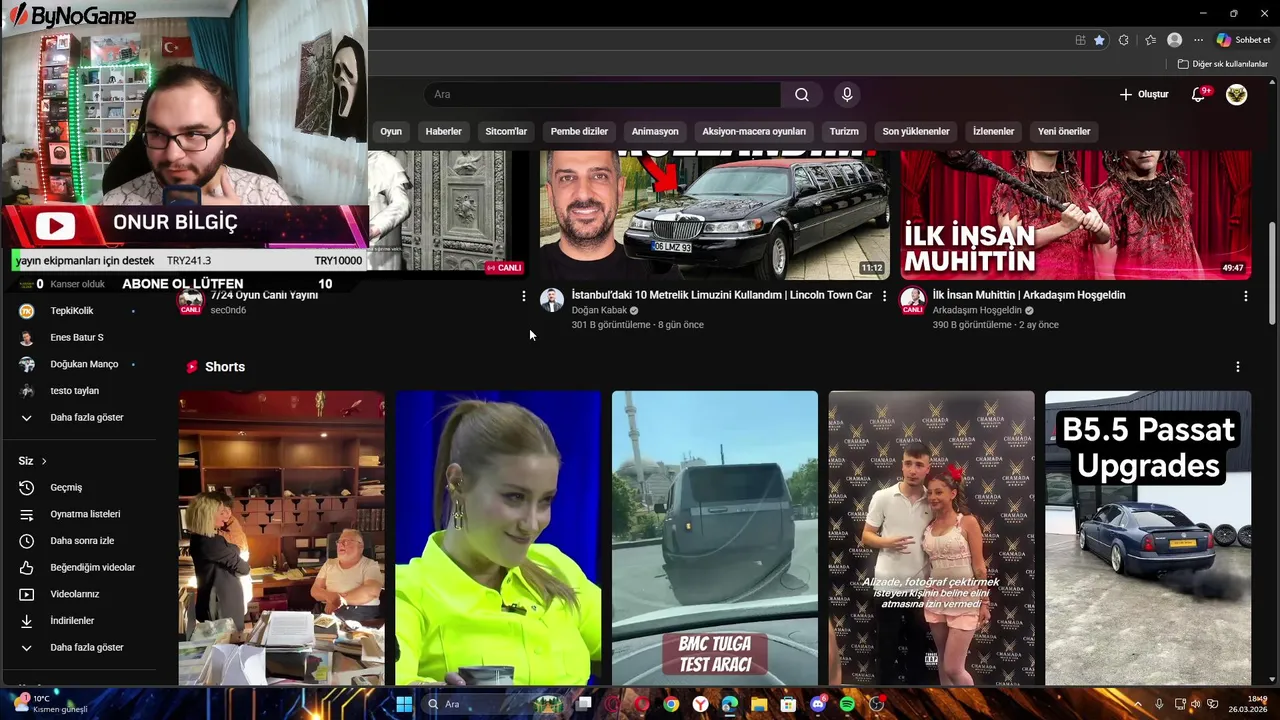Play the BMC Tulga test aracı short
This screenshot has height=720, width=1280.
tap(714, 538)
